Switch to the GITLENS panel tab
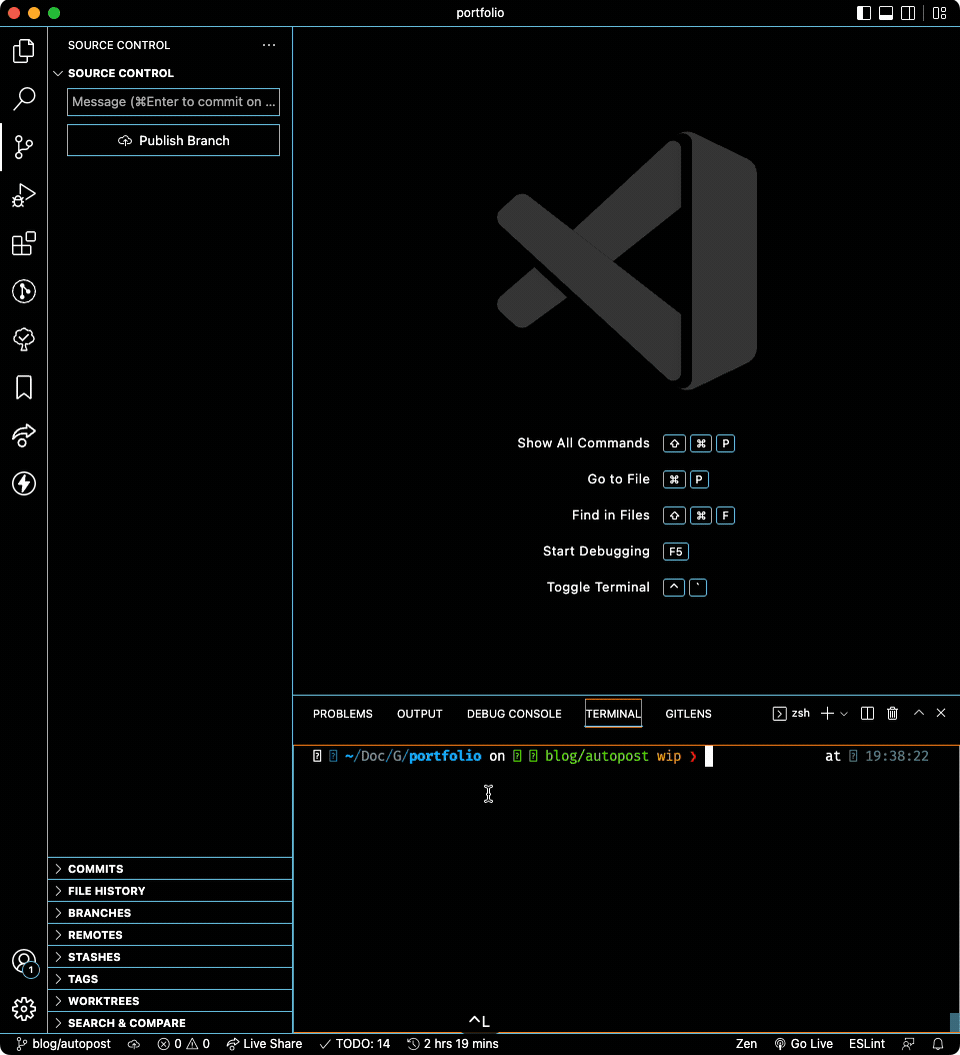Image resolution: width=960 pixels, height=1055 pixels. point(688,713)
